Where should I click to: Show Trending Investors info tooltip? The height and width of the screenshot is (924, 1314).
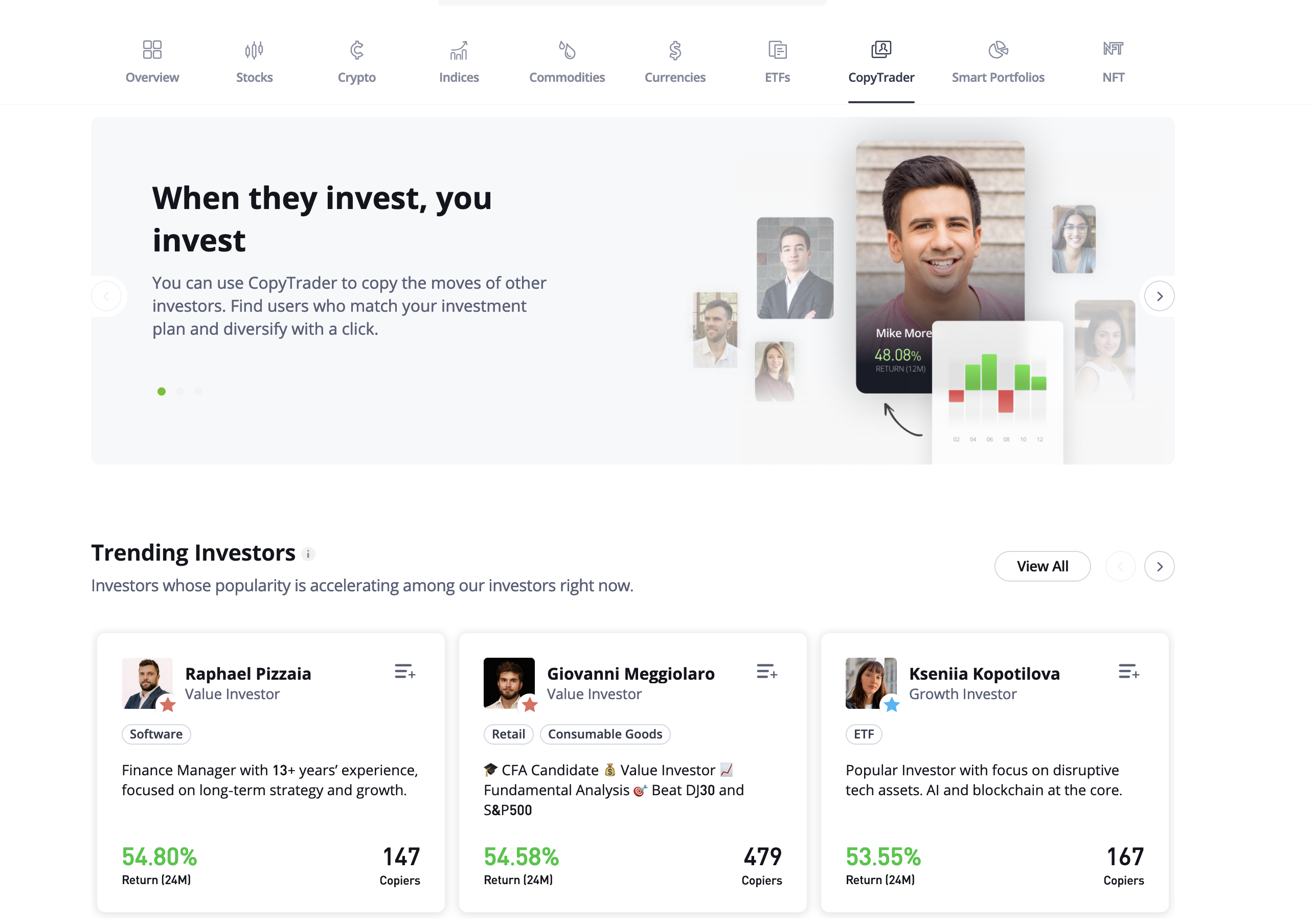(x=308, y=554)
